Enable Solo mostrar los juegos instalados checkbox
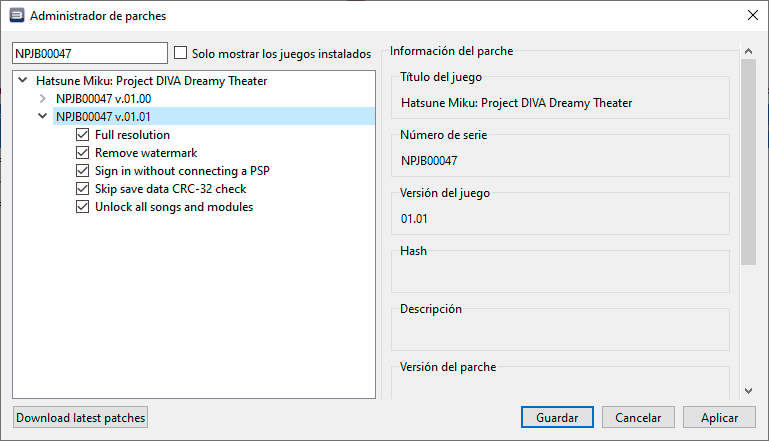Image resolution: width=769 pixels, height=441 pixels. point(180,52)
